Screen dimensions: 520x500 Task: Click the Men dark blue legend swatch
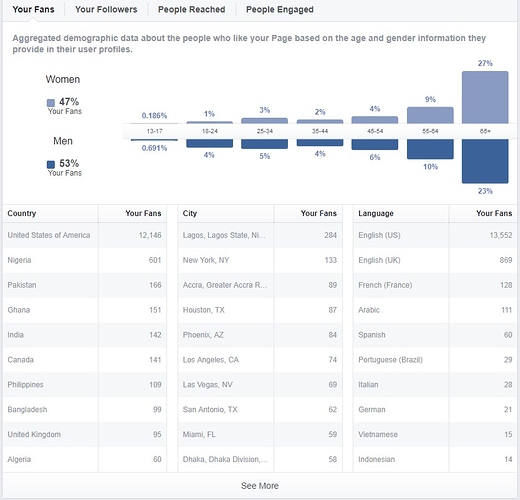pos(51,164)
